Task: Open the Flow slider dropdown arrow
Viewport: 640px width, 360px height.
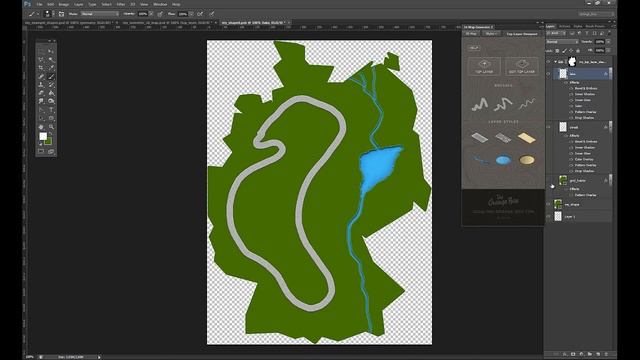Action: [x=191, y=14]
